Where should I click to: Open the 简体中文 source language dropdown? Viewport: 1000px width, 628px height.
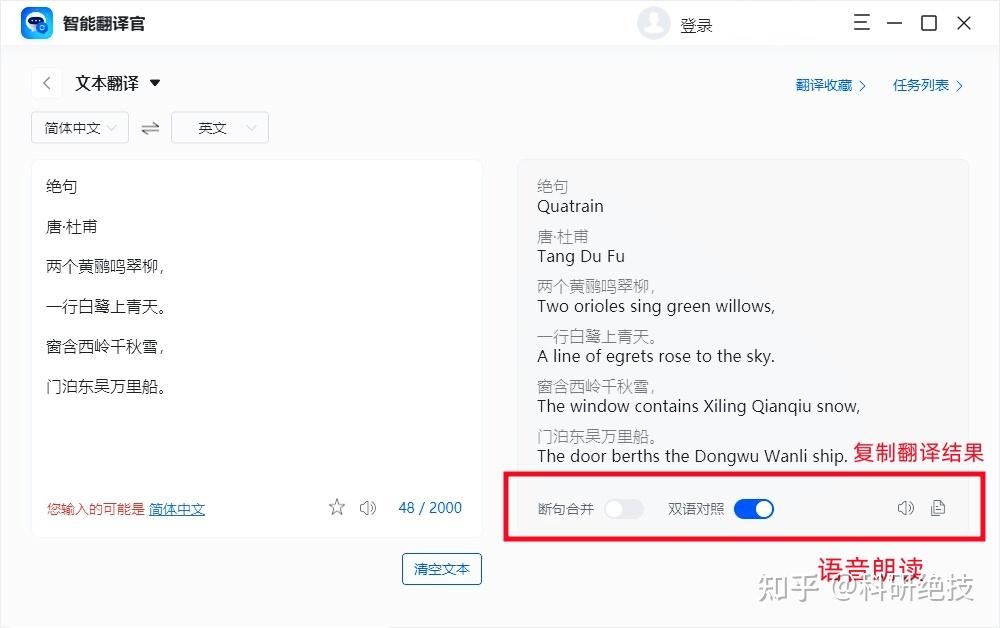click(x=80, y=128)
